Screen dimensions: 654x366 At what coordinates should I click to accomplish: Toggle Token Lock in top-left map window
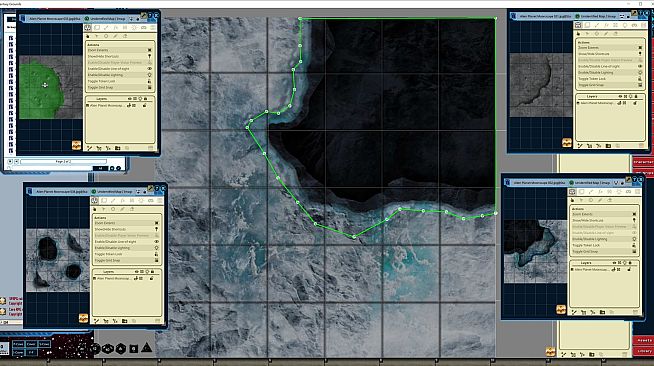(119, 81)
